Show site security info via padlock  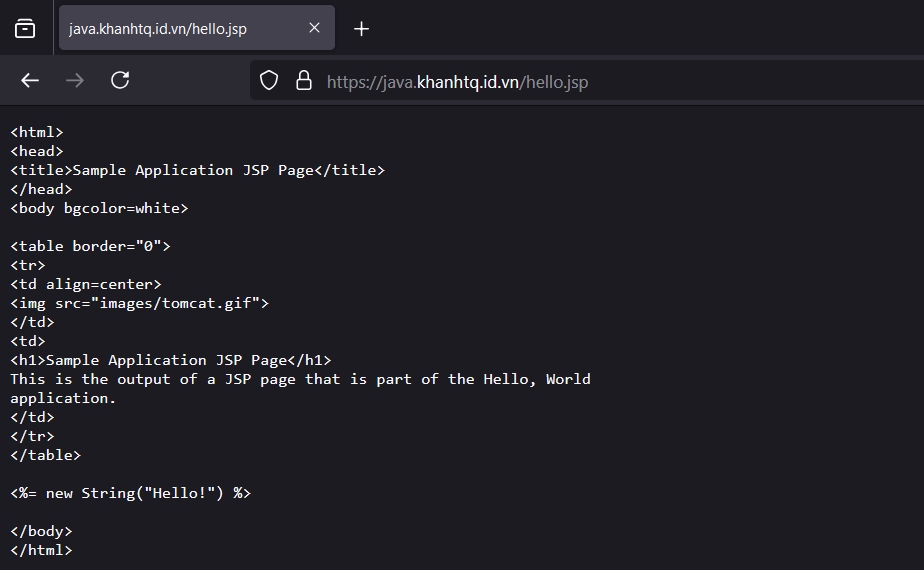[304, 81]
